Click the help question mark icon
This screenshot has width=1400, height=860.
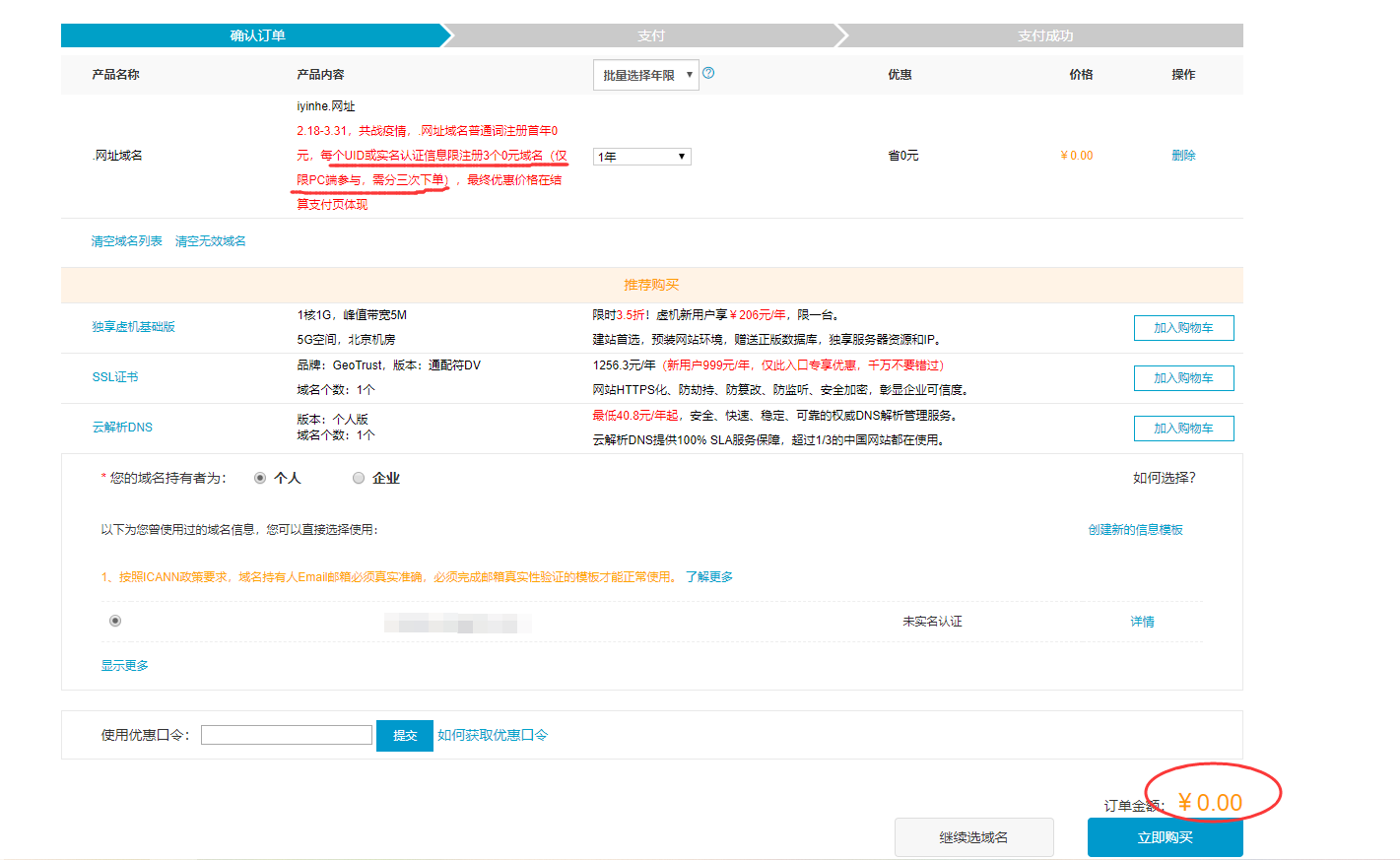(708, 73)
